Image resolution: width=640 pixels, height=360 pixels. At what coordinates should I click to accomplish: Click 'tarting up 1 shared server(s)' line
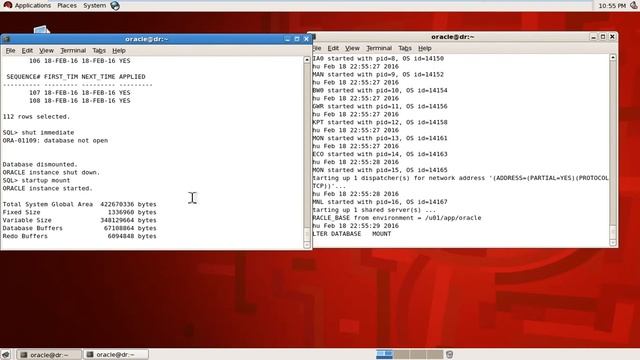(x=374, y=210)
